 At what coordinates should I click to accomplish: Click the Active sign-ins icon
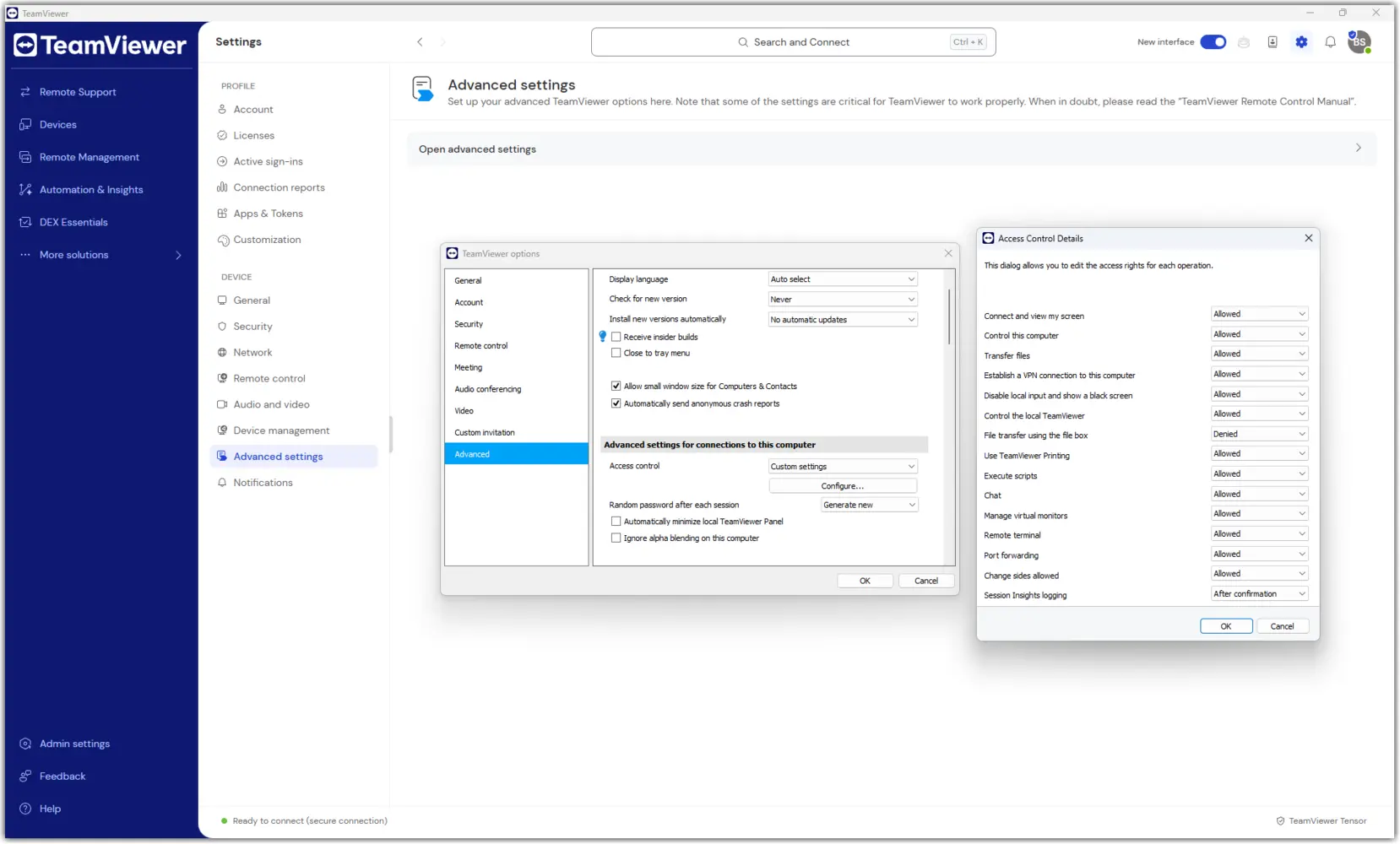[x=222, y=161]
